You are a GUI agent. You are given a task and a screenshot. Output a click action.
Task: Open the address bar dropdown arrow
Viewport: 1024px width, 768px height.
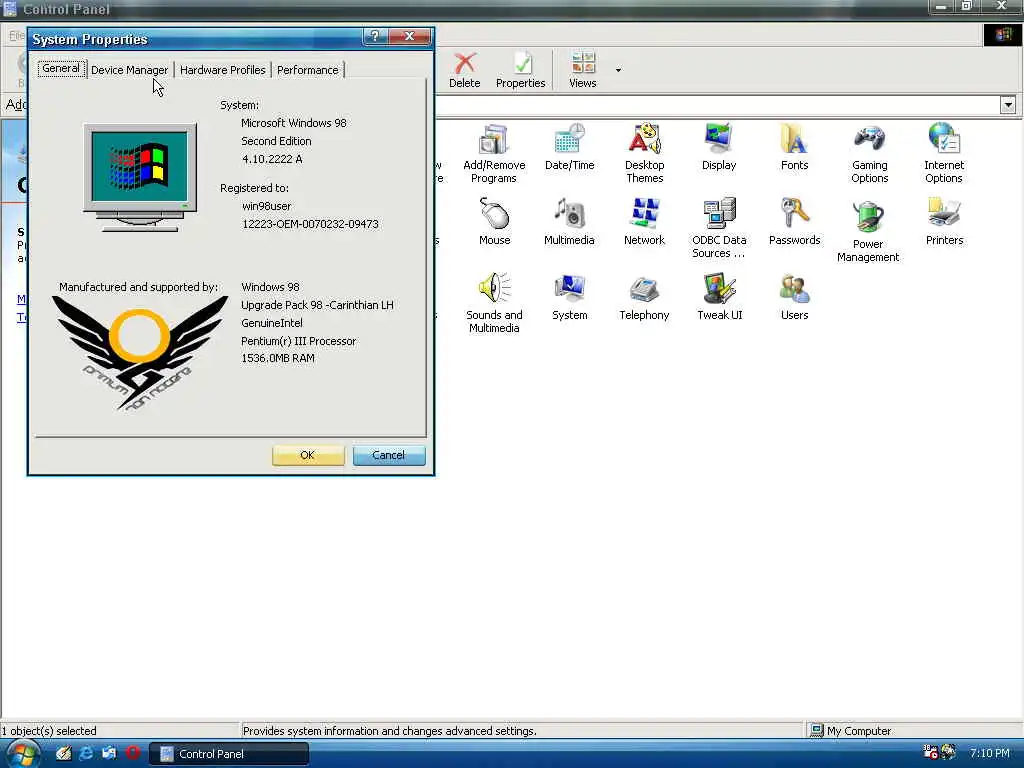(1008, 104)
